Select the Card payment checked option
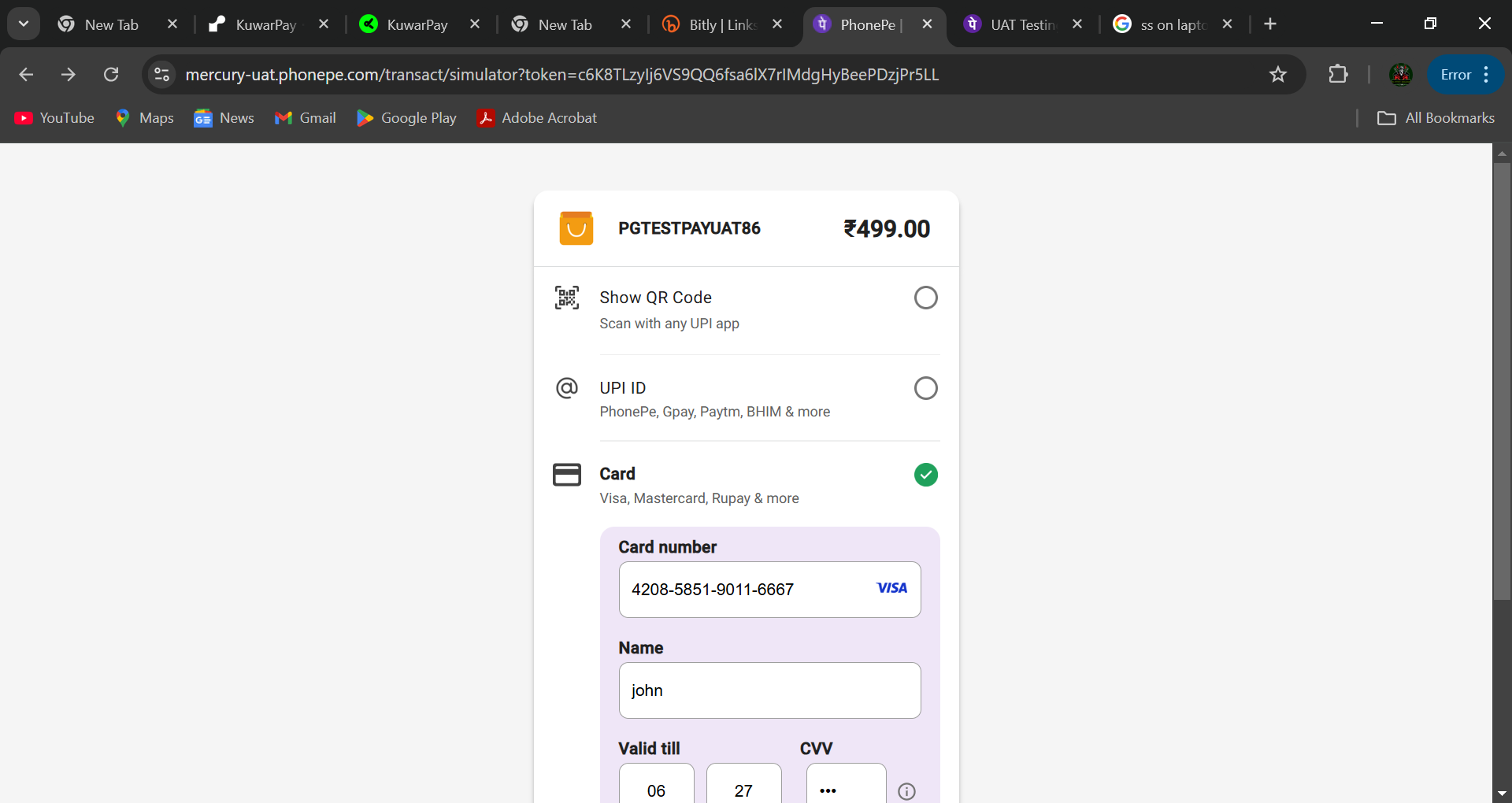This screenshot has height=803, width=1512. click(925, 475)
